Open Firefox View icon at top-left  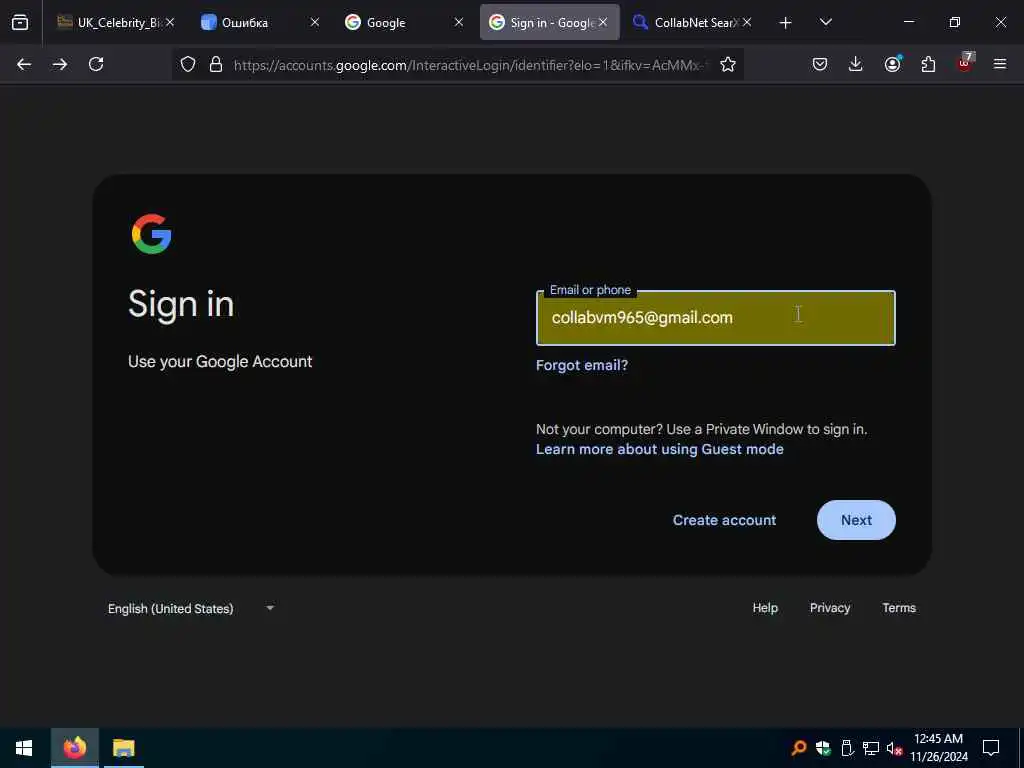pos(20,22)
